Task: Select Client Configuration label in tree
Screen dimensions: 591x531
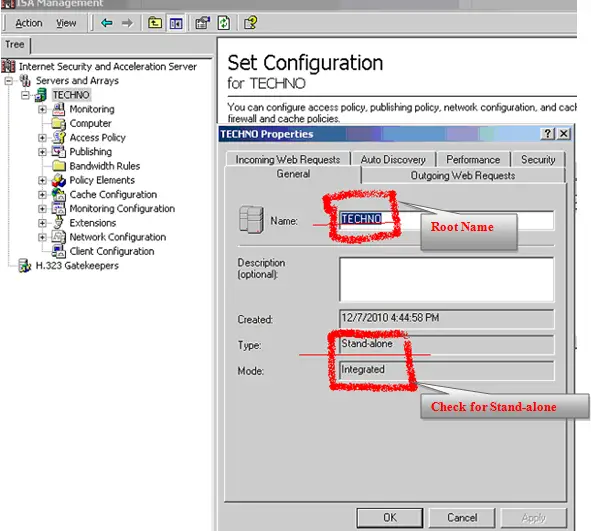Action: (112, 251)
